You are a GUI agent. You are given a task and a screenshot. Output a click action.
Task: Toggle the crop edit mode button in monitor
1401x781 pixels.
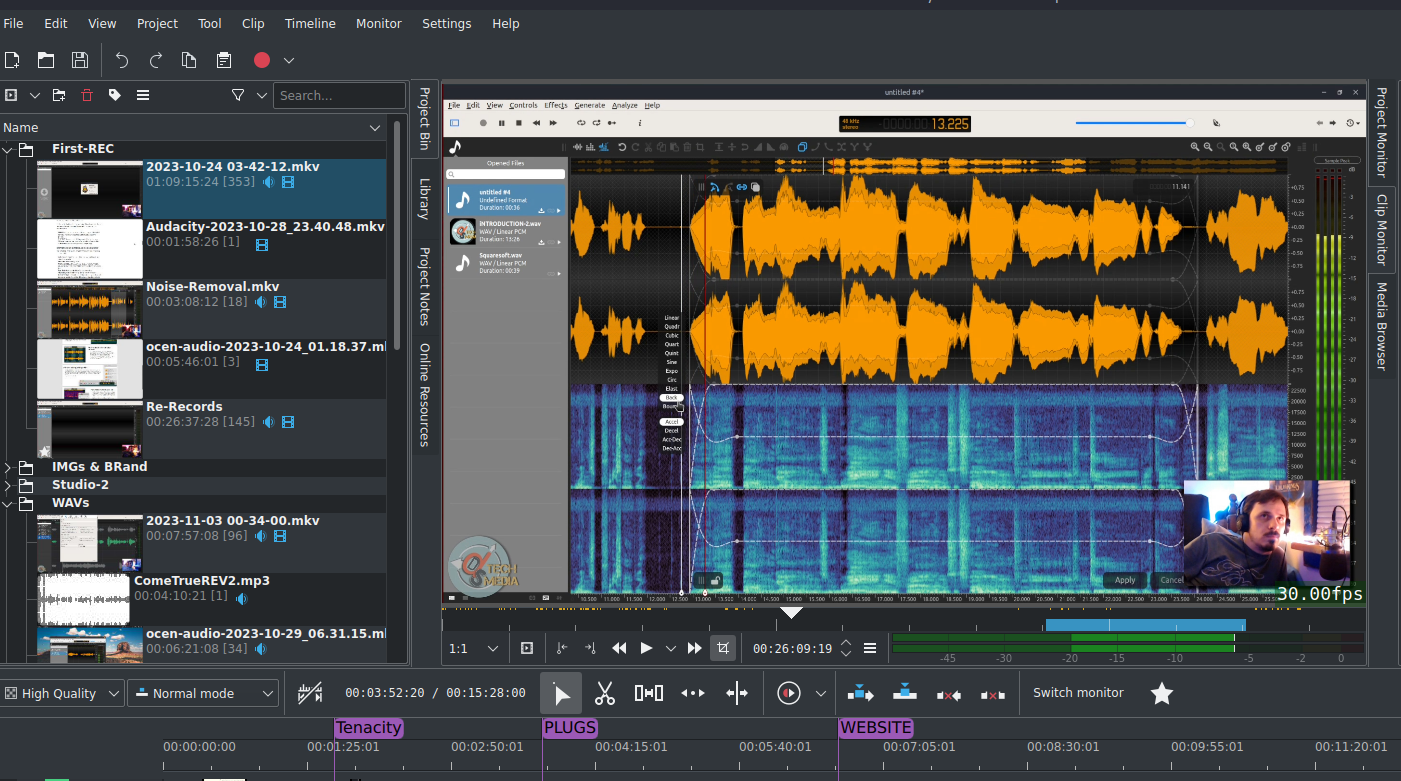[723, 648]
